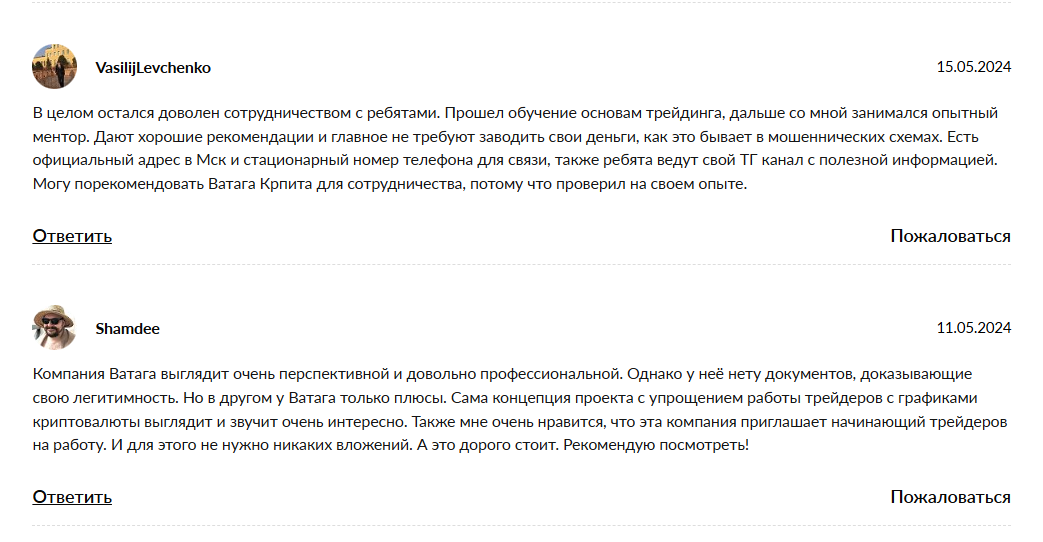
Task: Click the word "ментор" in first review
Action: pyautogui.click(x=57, y=137)
